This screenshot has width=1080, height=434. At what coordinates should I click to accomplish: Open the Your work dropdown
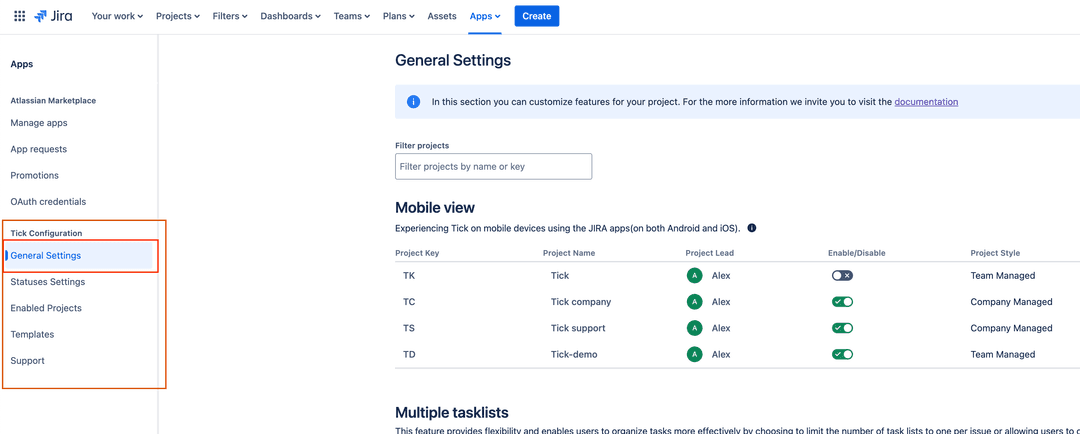[x=117, y=16]
